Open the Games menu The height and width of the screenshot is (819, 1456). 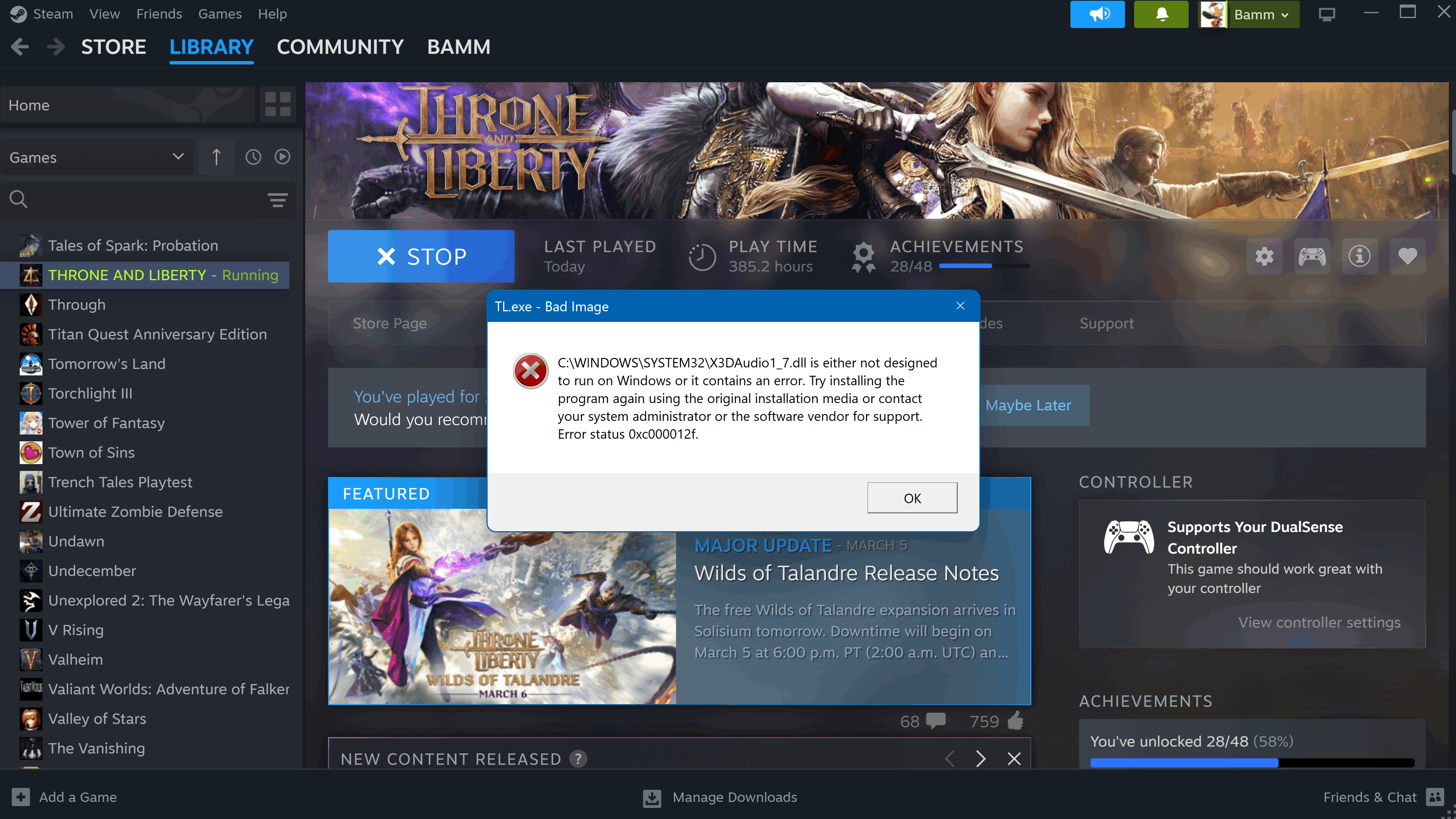click(220, 14)
